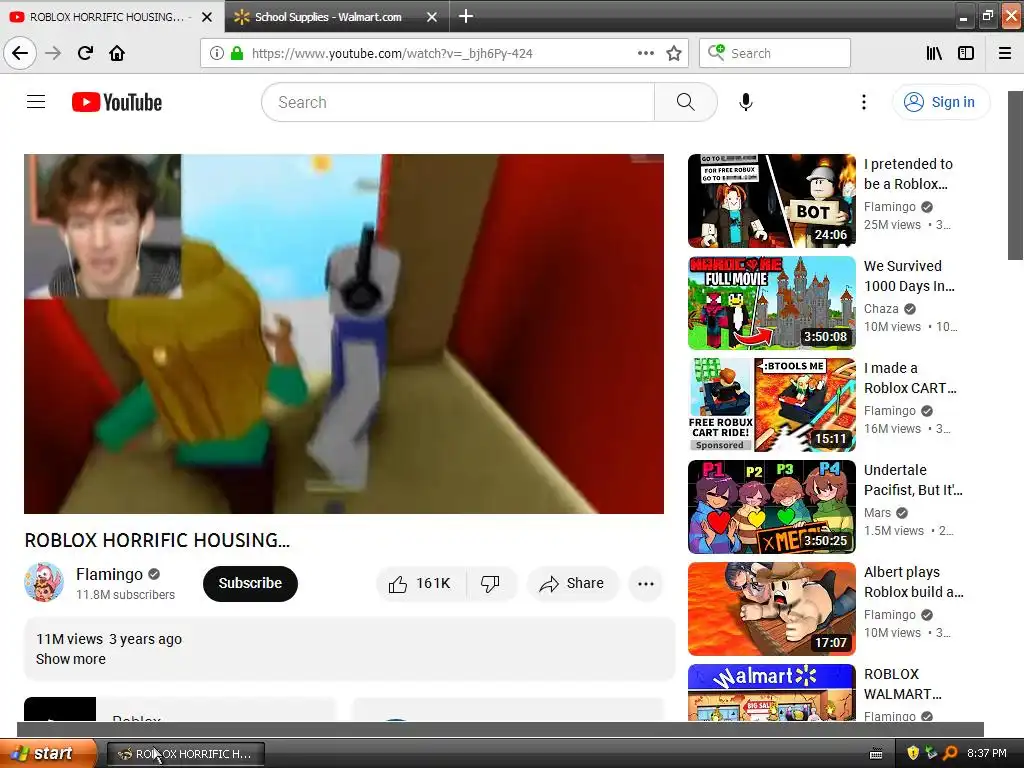Viewport: 1024px width, 768px height.
Task: Open We Survived 1000 Days thumbnail
Action: 771,302
